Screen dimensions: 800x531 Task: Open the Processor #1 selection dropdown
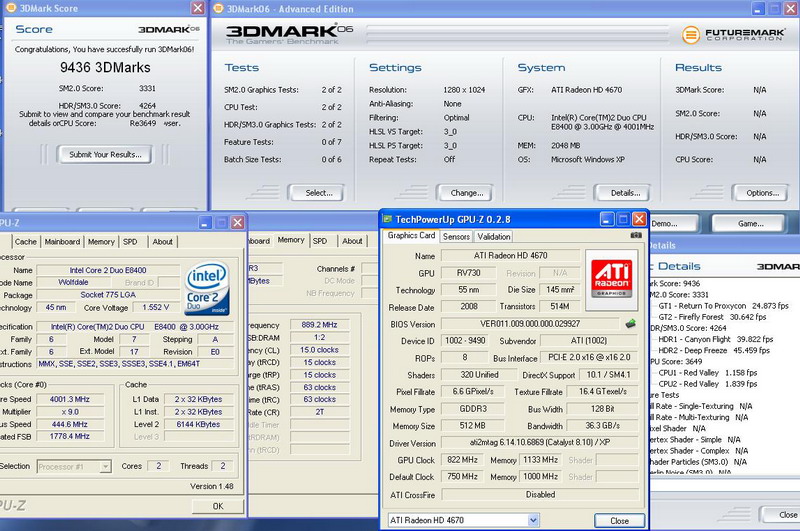[x=105, y=467]
